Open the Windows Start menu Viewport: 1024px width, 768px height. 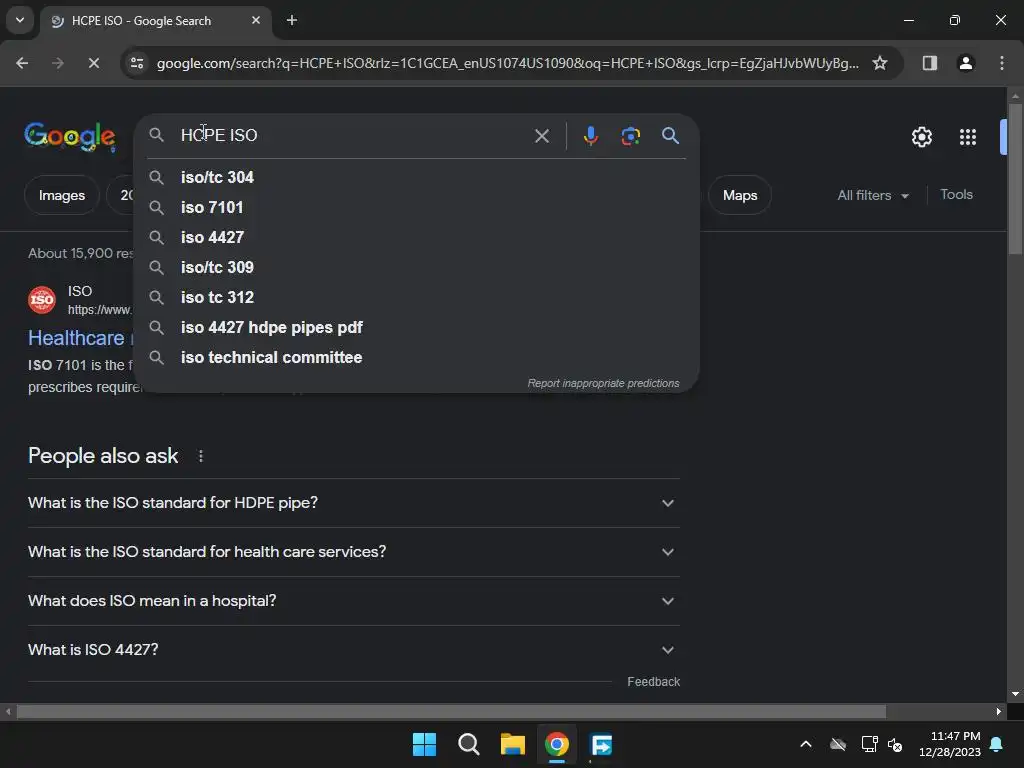pos(424,744)
